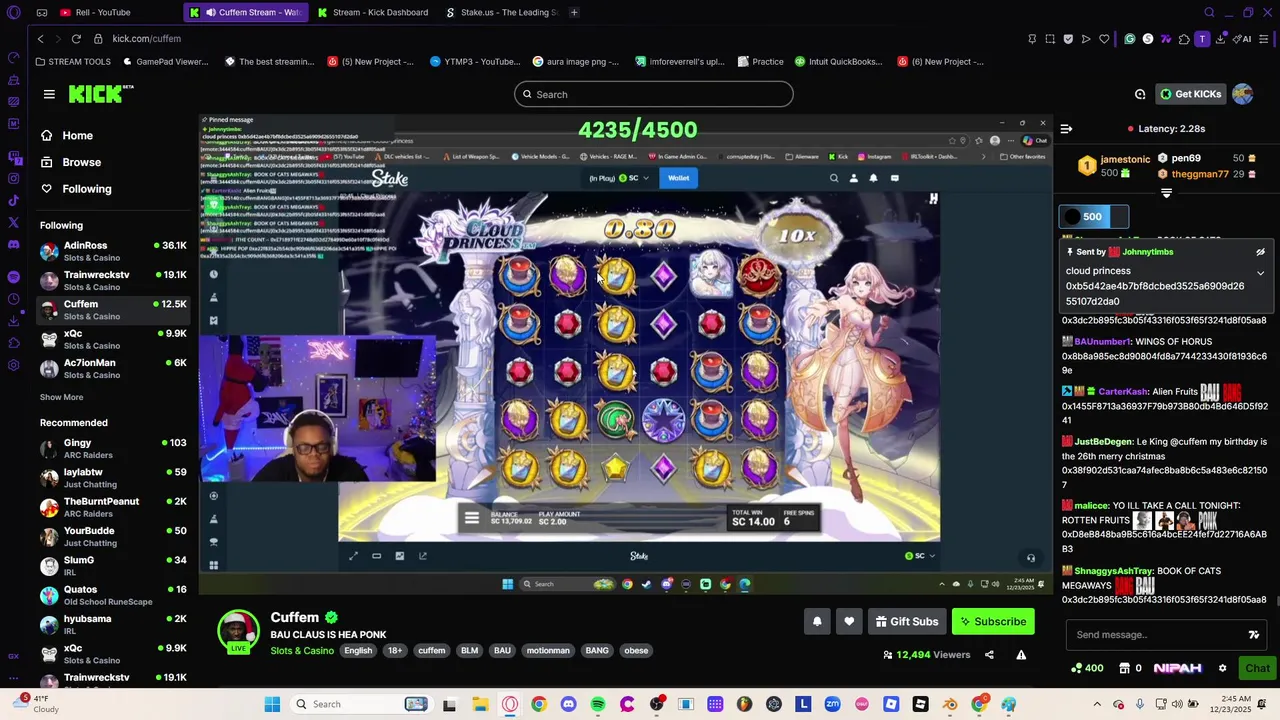This screenshot has height=720, width=1280.
Task: Take a snapshot with the toolbar capture icon
Action: tap(1050, 39)
